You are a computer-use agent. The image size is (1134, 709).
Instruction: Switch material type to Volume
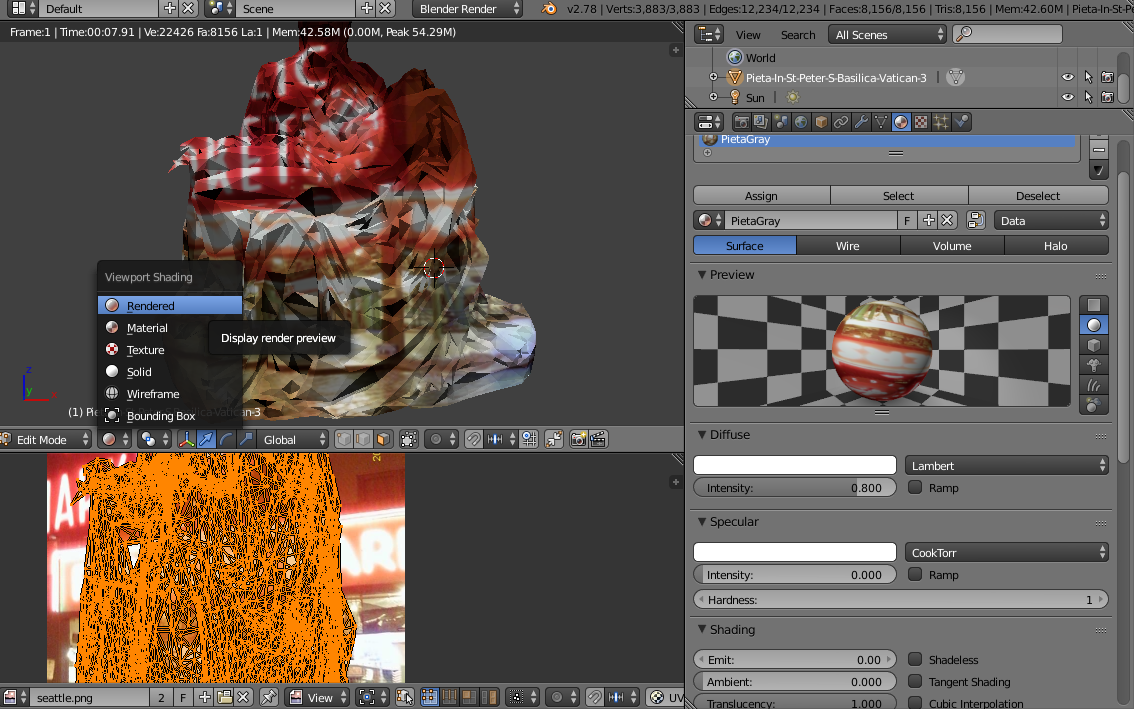click(x=952, y=245)
